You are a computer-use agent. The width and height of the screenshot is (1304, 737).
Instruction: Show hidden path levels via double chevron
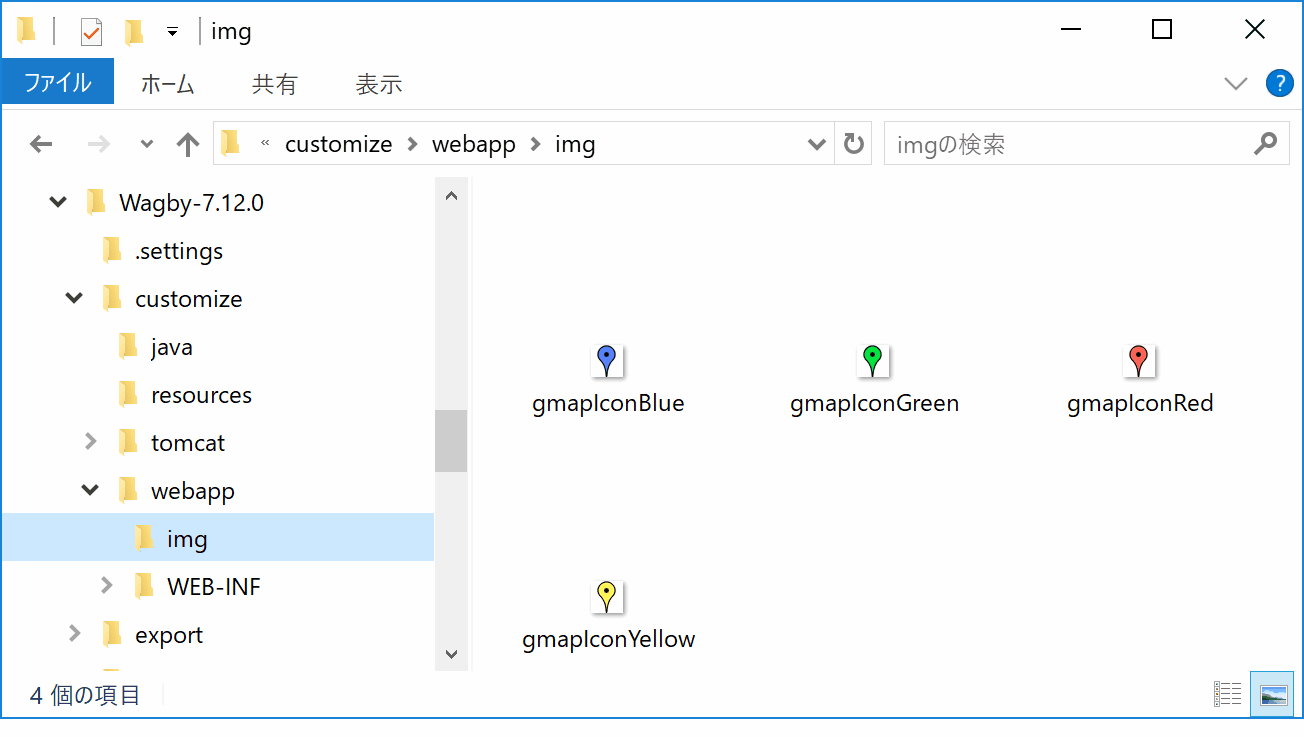pos(265,143)
